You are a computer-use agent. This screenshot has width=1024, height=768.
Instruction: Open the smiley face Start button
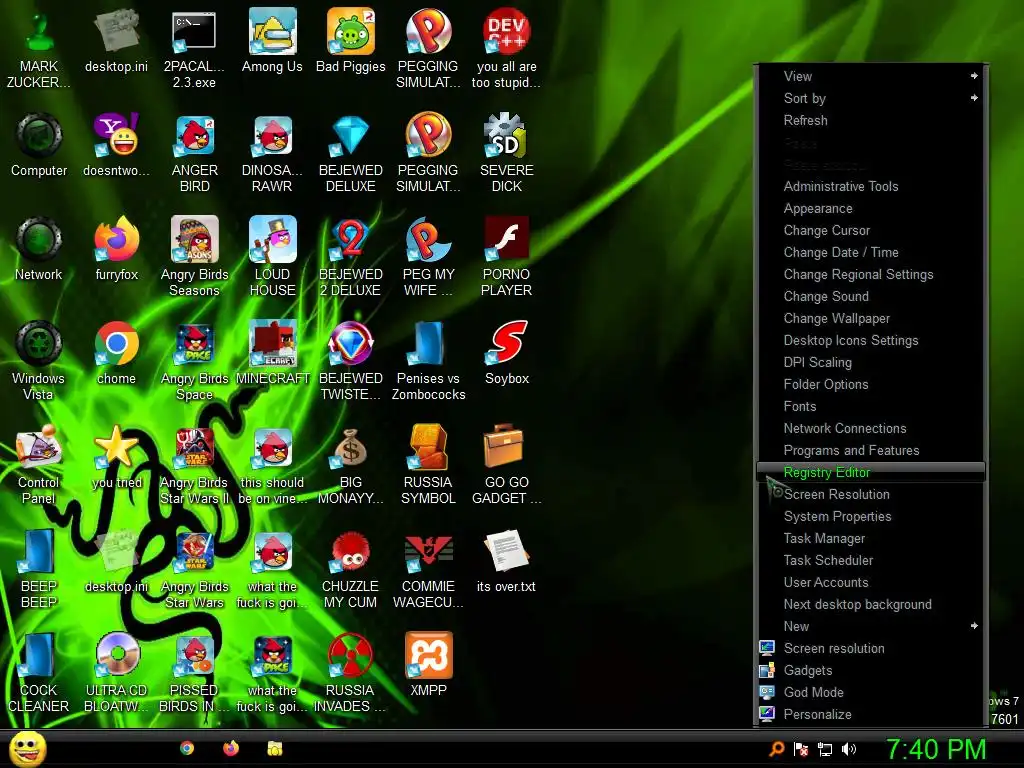coord(27,749)
